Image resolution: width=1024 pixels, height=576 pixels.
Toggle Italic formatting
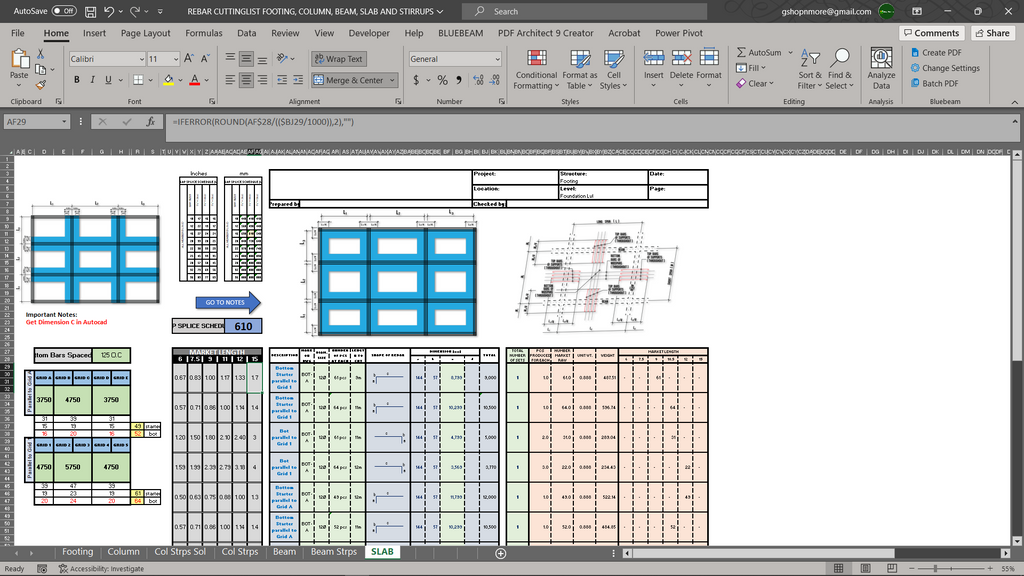[92, 80]
